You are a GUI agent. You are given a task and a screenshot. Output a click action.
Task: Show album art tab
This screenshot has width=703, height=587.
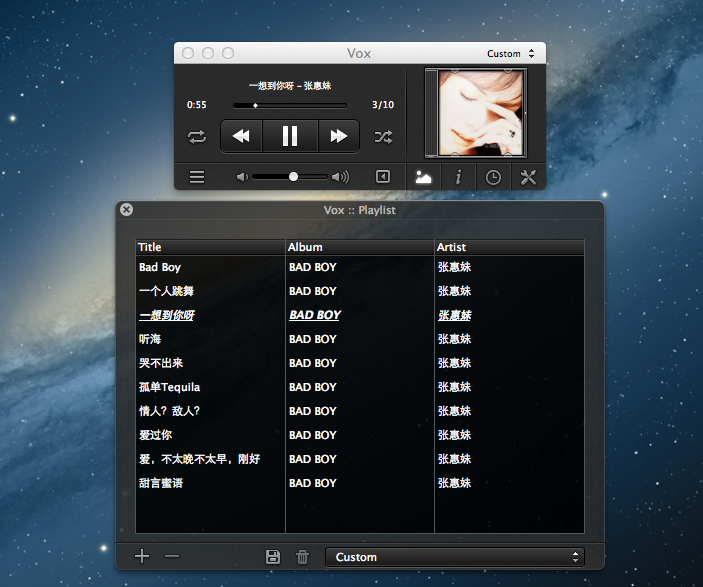tap(423, 177)
